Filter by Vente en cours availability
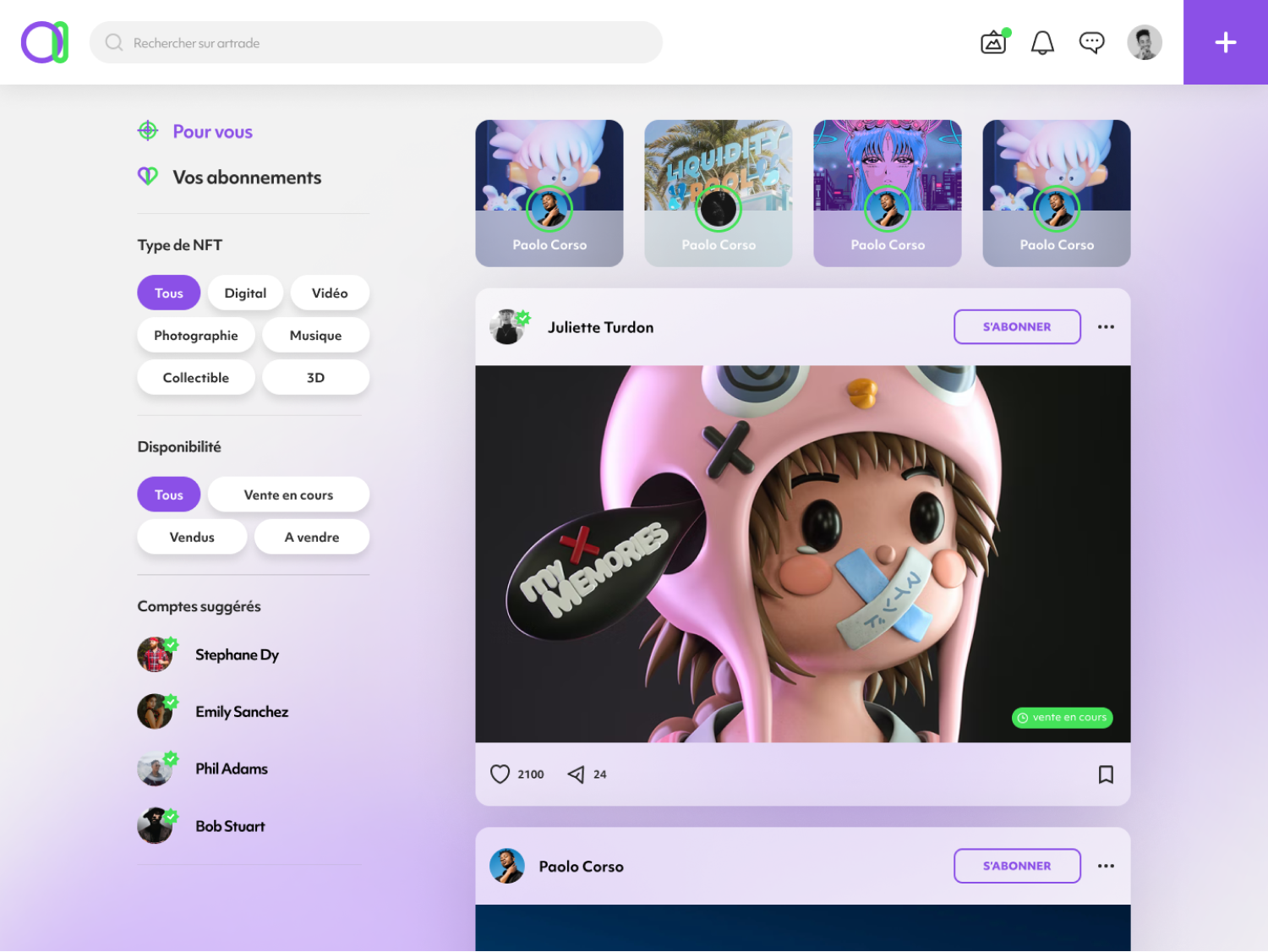The height and width of the screenshot is (952, 1268). (288, 495)
